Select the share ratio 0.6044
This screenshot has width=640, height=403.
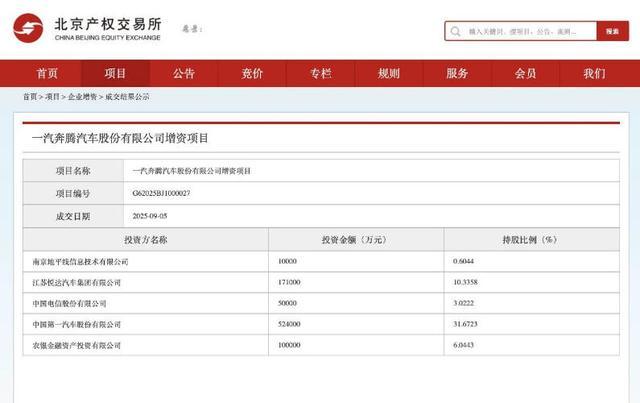click(x=464, y=261)
